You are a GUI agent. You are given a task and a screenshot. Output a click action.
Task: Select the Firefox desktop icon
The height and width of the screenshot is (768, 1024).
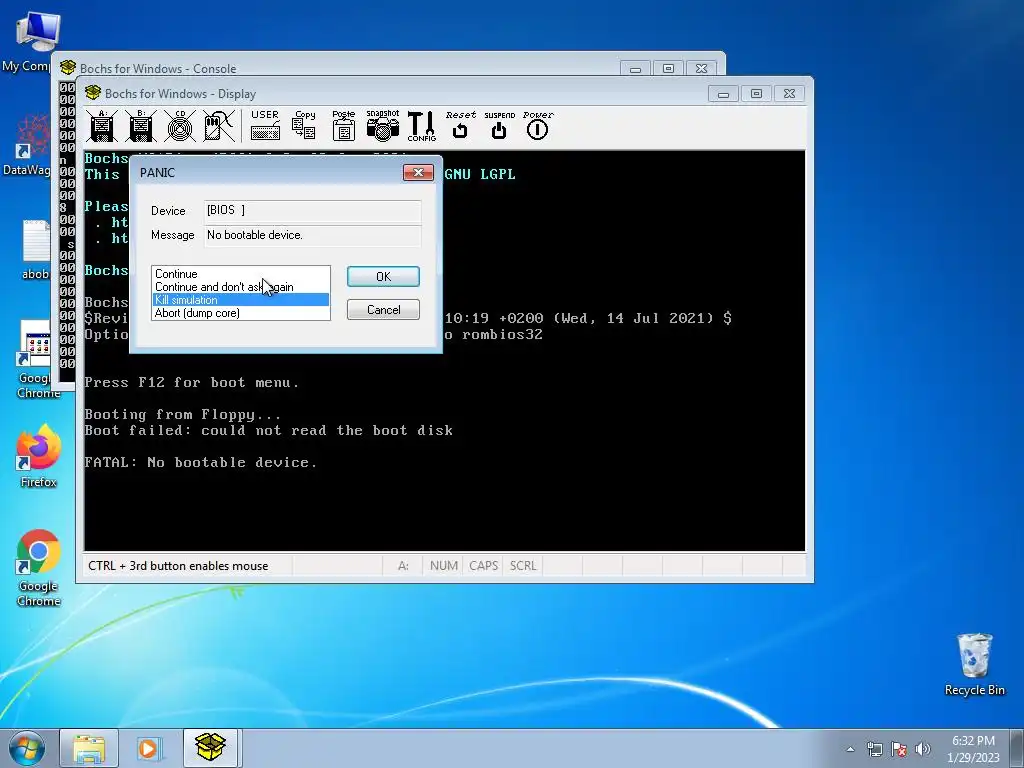pyautogui.click(x=39, y=457)
